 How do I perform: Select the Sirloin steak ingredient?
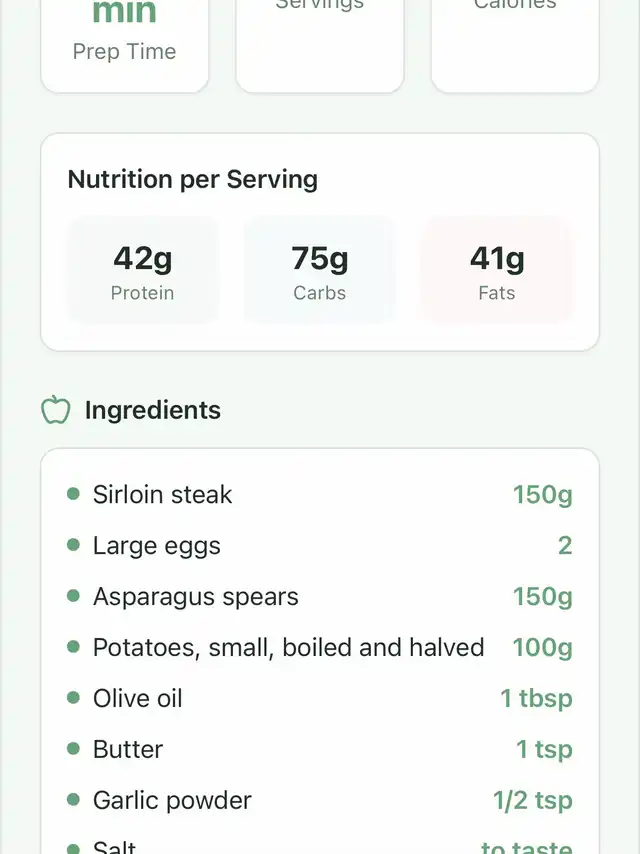(162, 495)
